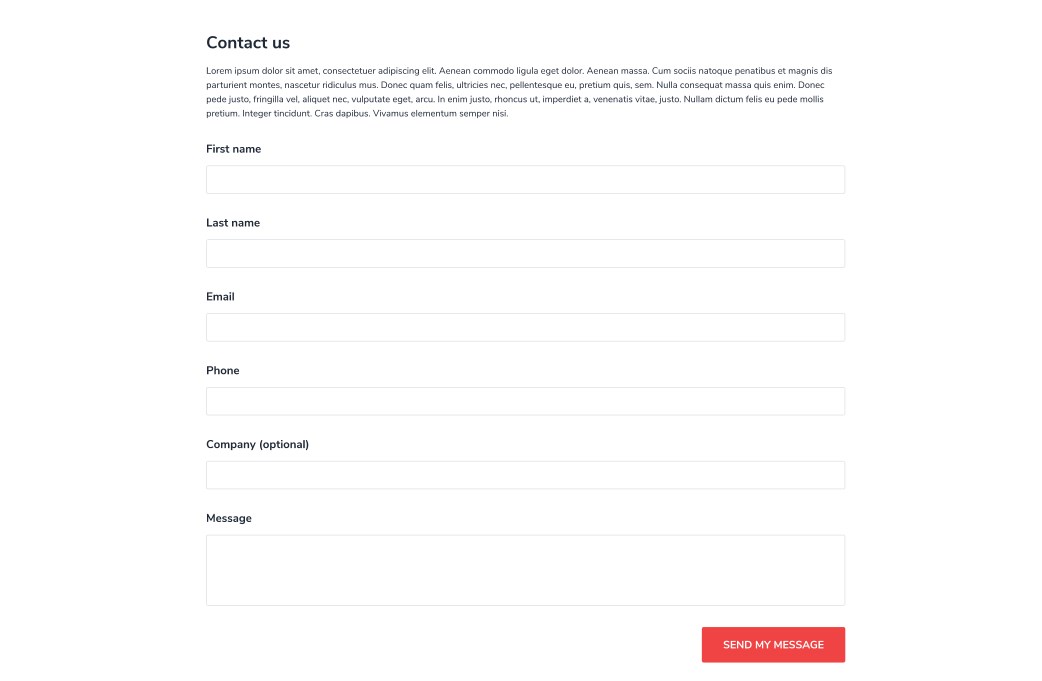Viewport: 1042px width, 681px height.
Task: Click the Company (optional) label
Action: [x=257, y=444]
